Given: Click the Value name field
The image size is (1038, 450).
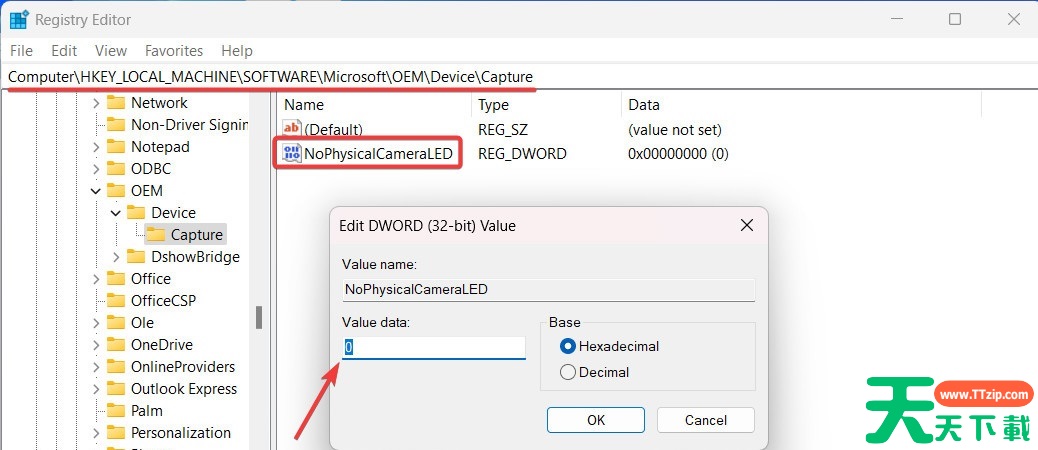Looking at the screenshot, I should (548, 289).
